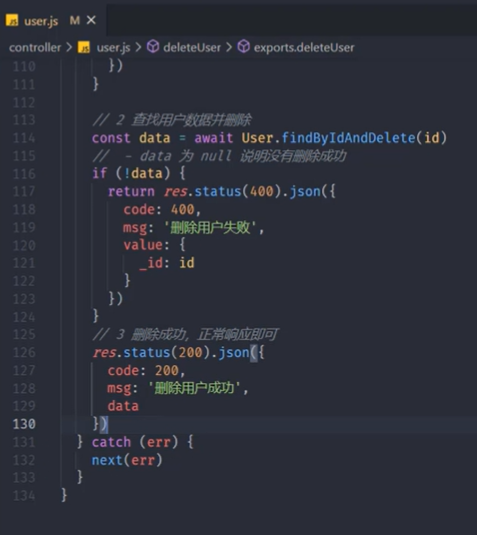Close the user.js tab
Image resolution: width=477 pixels, height=535 pixels.
91,20
